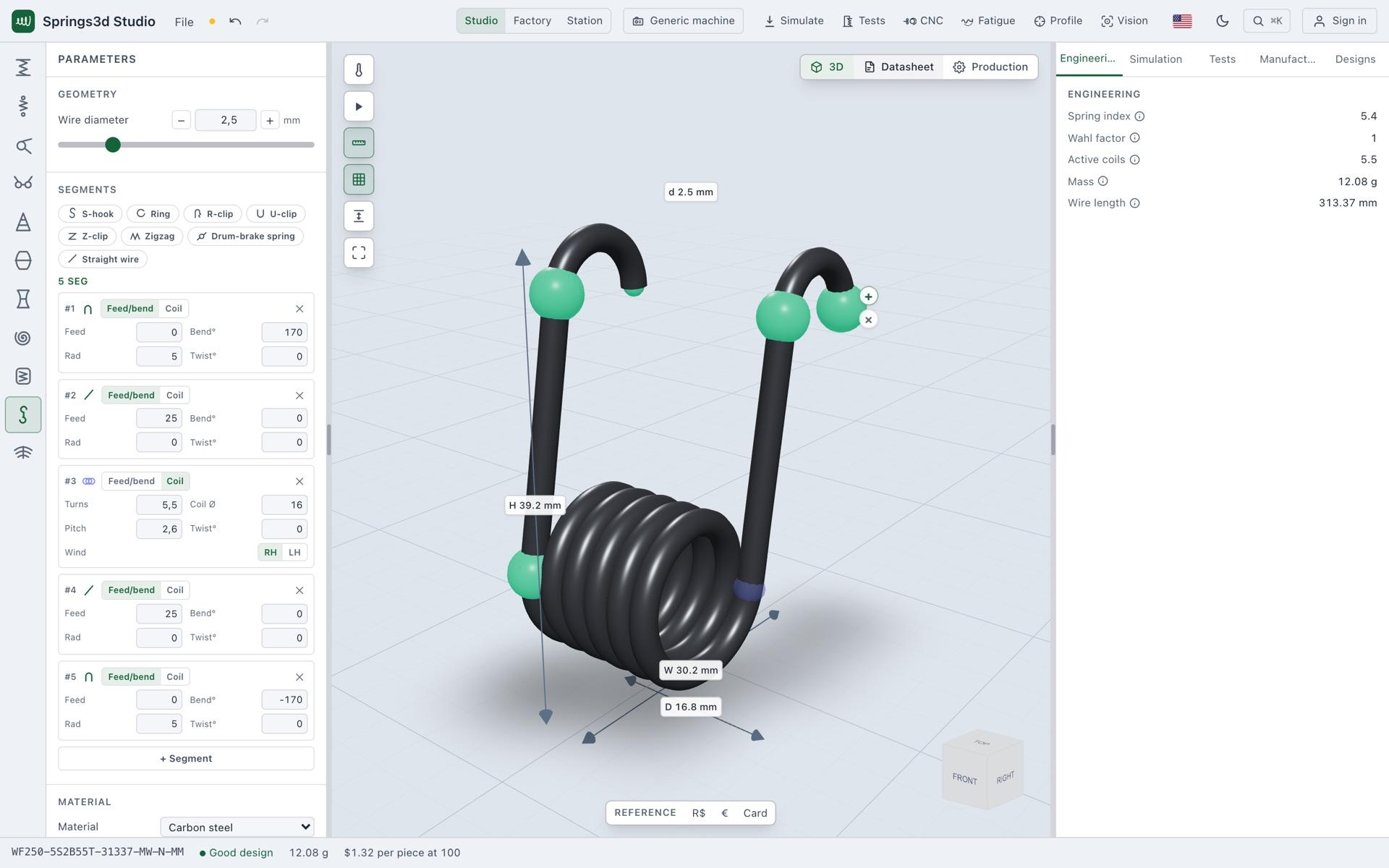Choose the barrel spring sidebar icon
1389x868 pixels.
coord(23,260)
